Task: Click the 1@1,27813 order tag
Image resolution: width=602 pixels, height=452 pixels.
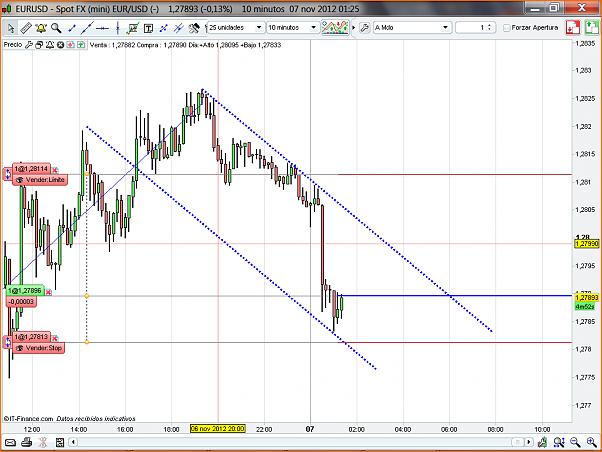Action: pyautogui.click(x=31, y=337)
